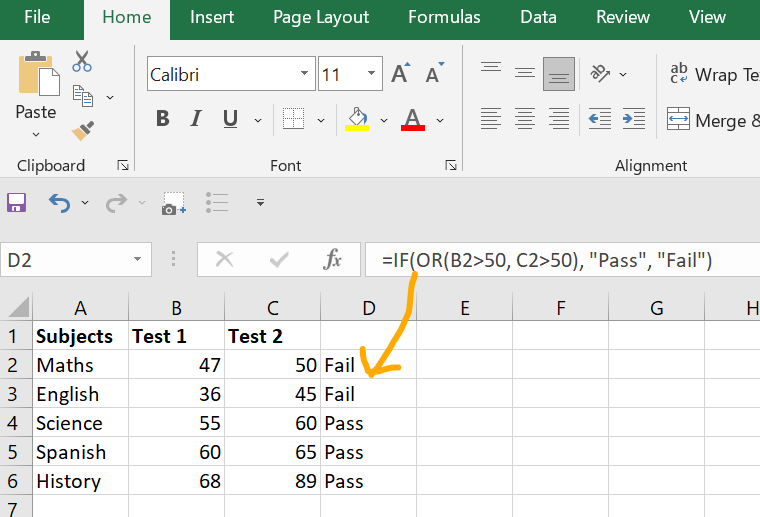Click the Test 2 header cell

point(273,336)
